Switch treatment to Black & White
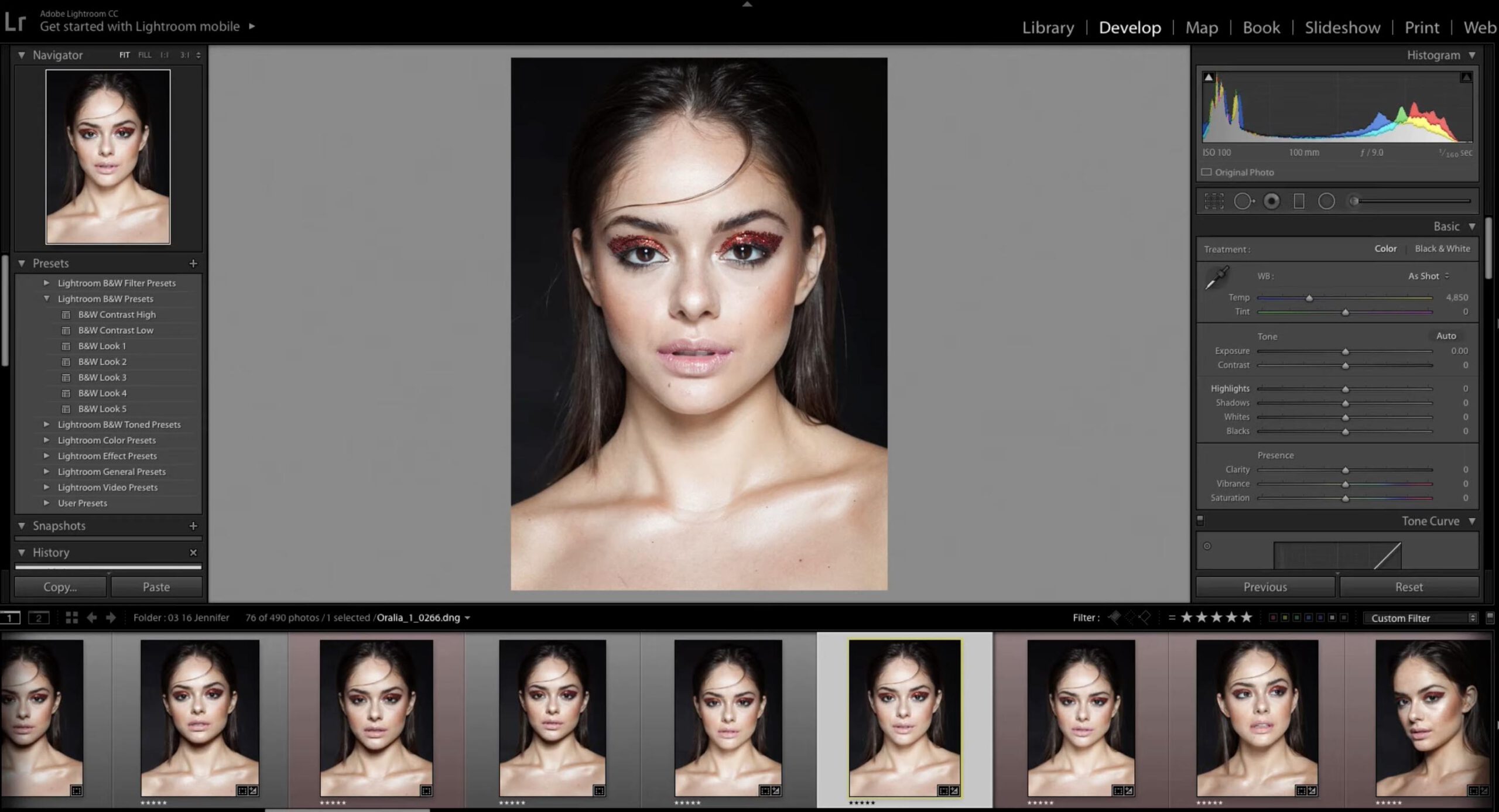Image resolution: width=1499 pixels, height=812 pixels. 1442,249
